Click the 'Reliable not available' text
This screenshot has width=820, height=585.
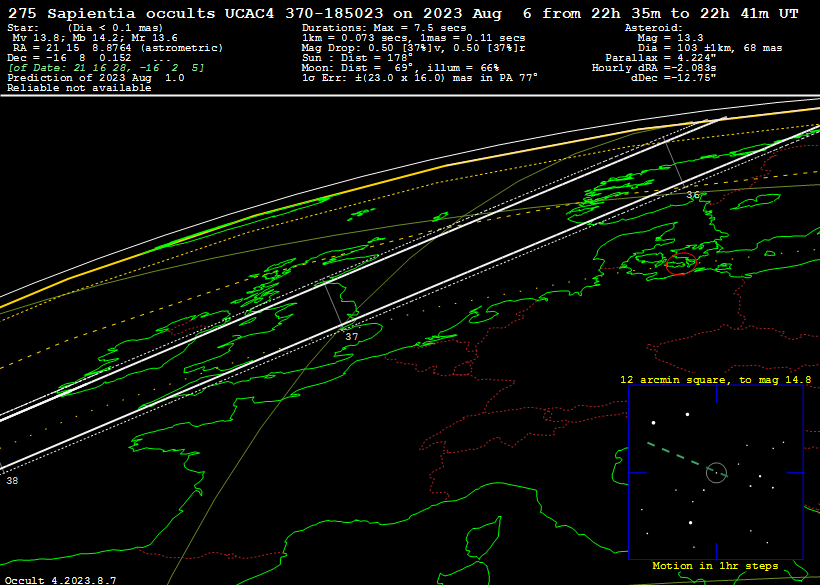click(79, 88)
